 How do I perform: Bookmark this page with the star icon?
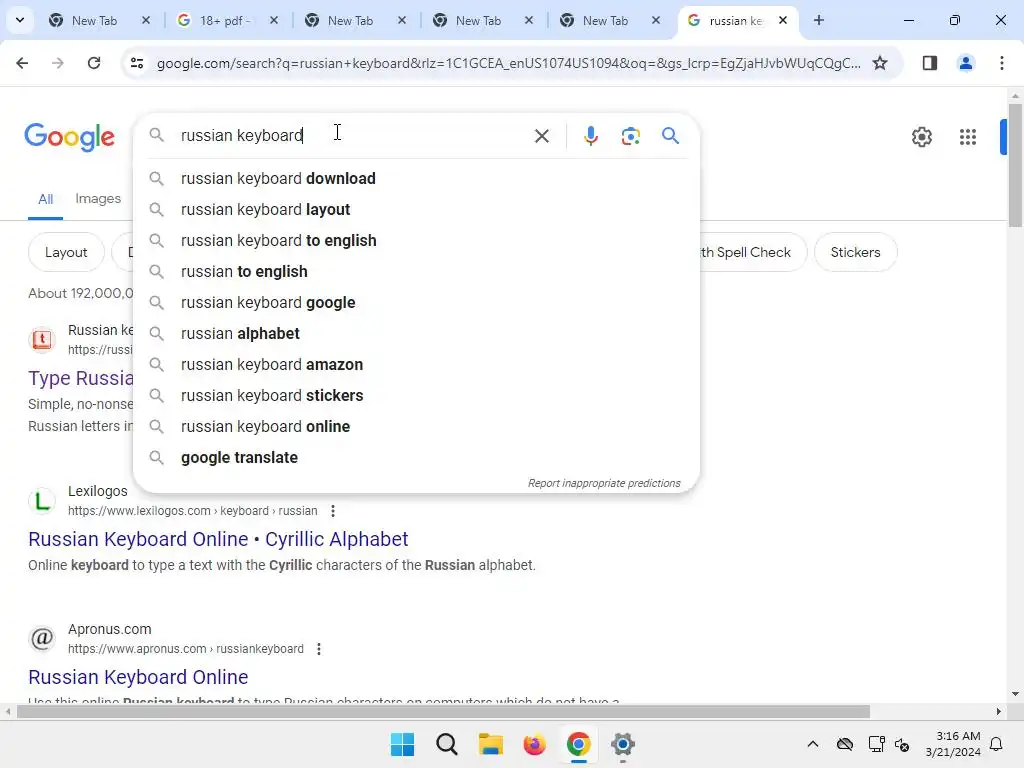click(x=880, y=63)
